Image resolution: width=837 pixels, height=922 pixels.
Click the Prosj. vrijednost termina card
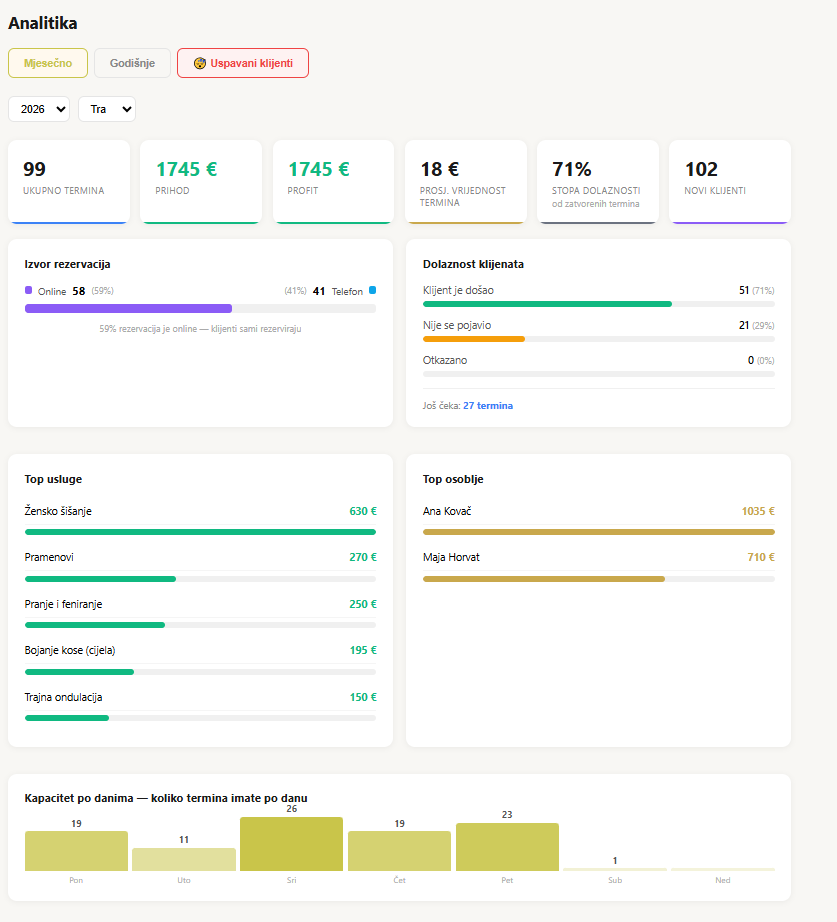(465, 180)
